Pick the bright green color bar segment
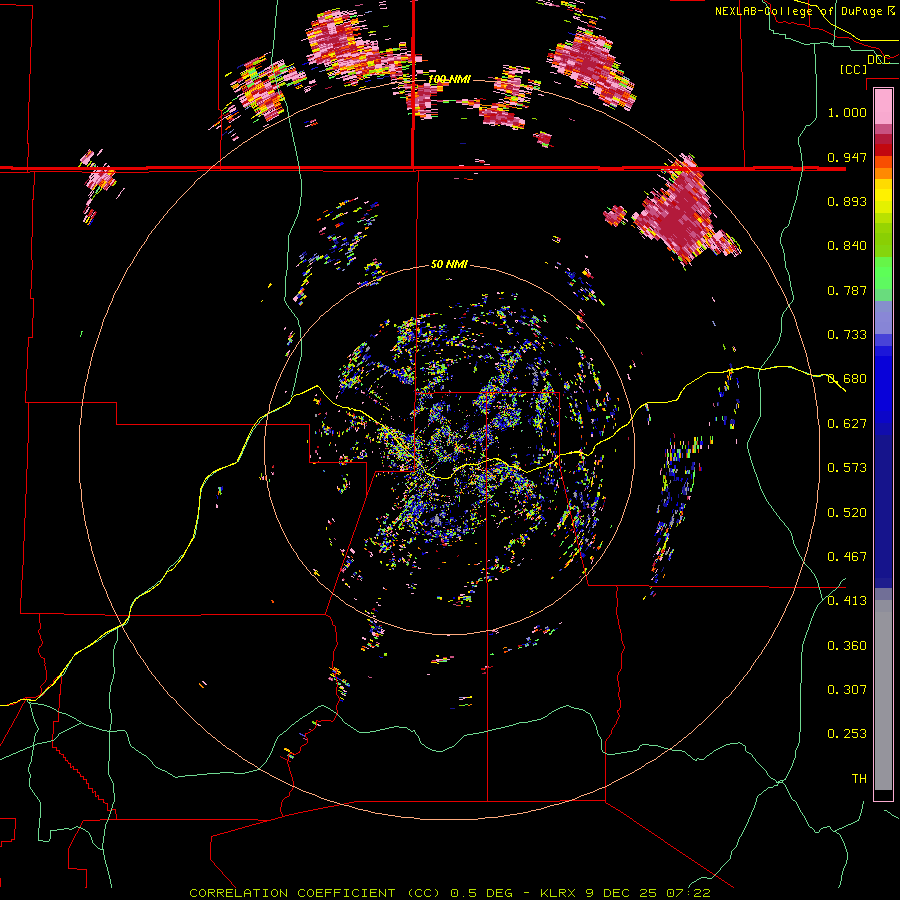 pyautogui.click(x=883, y=273)
